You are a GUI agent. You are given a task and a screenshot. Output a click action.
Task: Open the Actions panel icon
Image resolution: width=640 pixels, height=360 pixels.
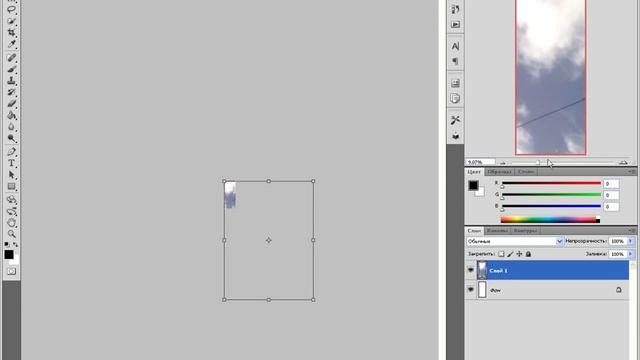456,24
